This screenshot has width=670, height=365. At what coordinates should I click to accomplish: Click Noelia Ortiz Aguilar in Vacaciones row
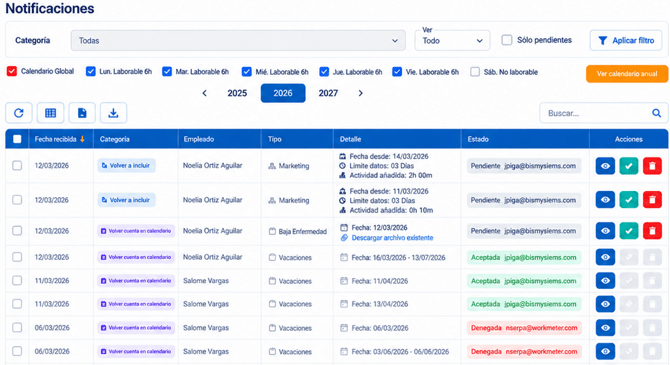coord(212,257)
